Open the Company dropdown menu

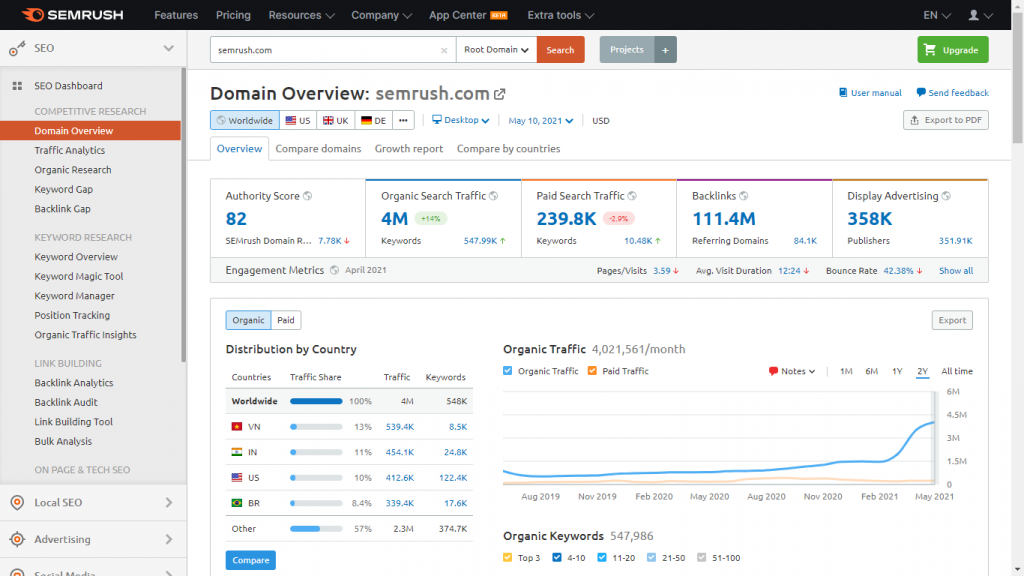381,15
